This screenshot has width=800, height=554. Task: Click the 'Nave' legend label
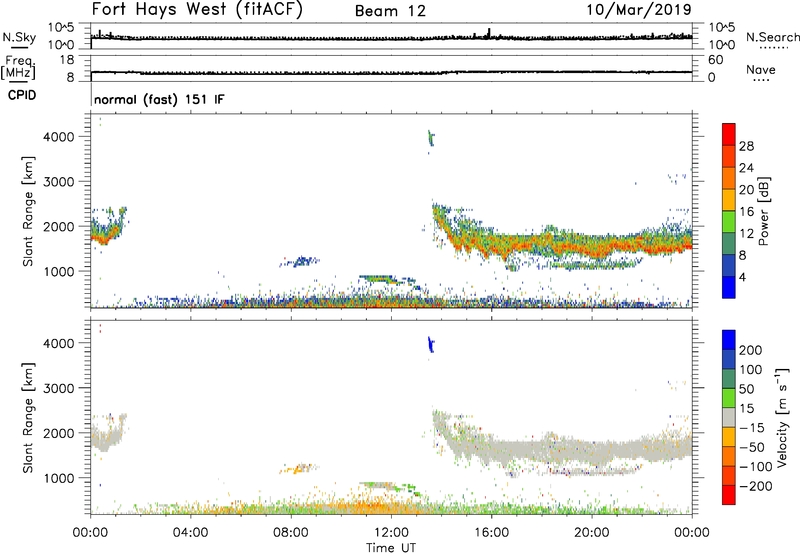pos(761,70)
